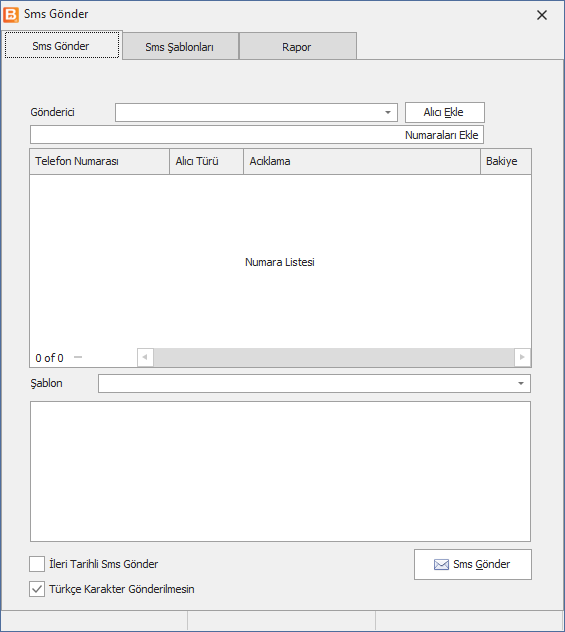Click the 0 of 0 record counter
The image size is (565, 632).
(x=49, y=358)
